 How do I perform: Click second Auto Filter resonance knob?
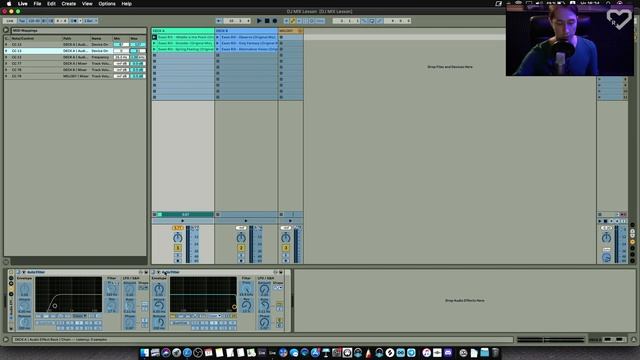pyautogui.click(x=246, y=306)
